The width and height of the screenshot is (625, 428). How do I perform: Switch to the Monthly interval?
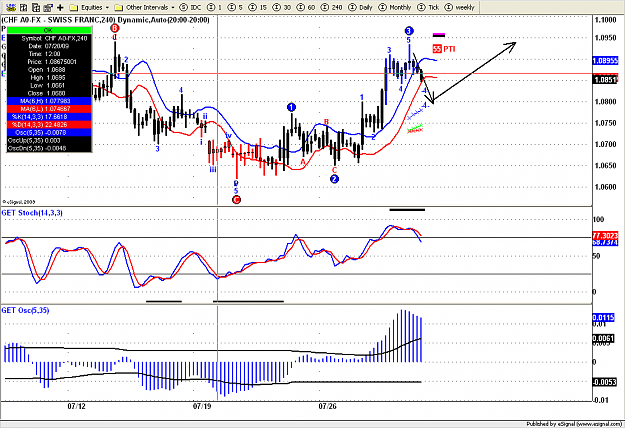394,7
